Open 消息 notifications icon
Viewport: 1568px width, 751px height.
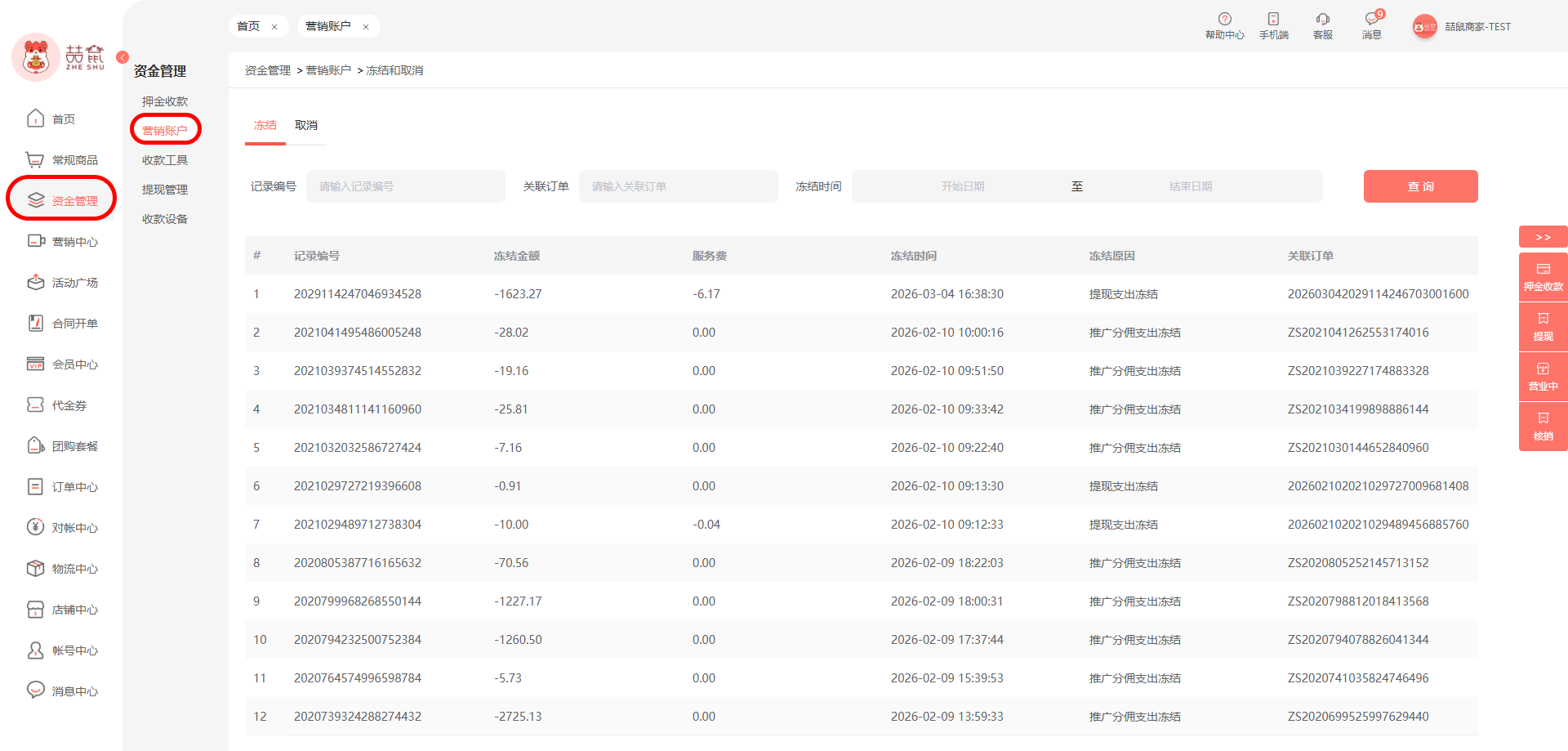1371,20
